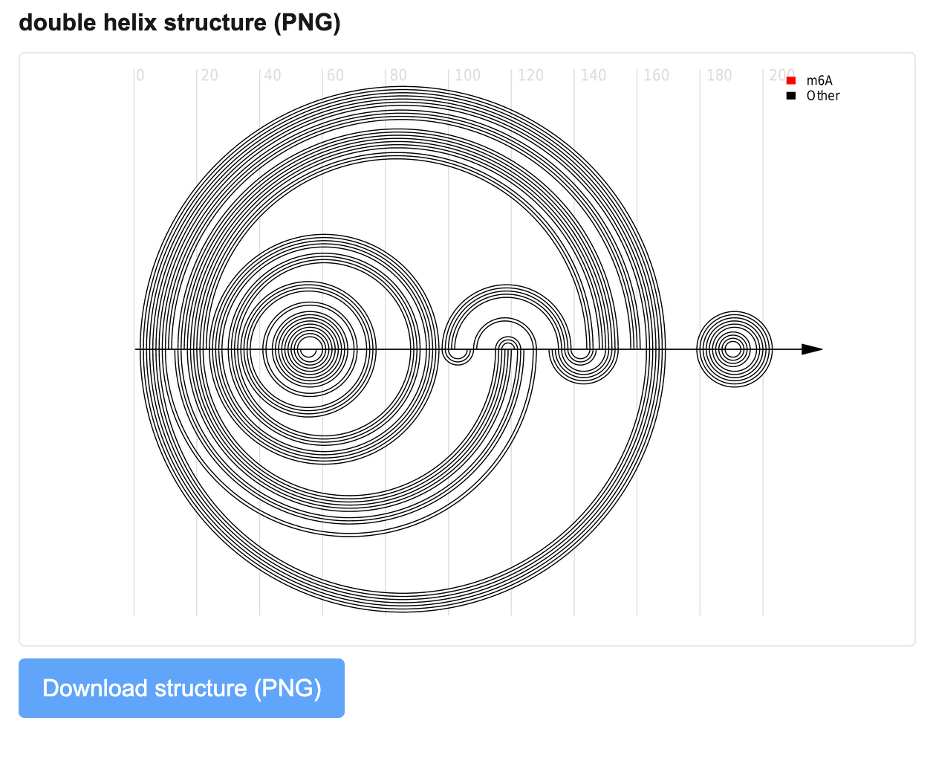Click the axis tick label 140
Viewport: 936px width, 762px height.
tap(592, 76)
